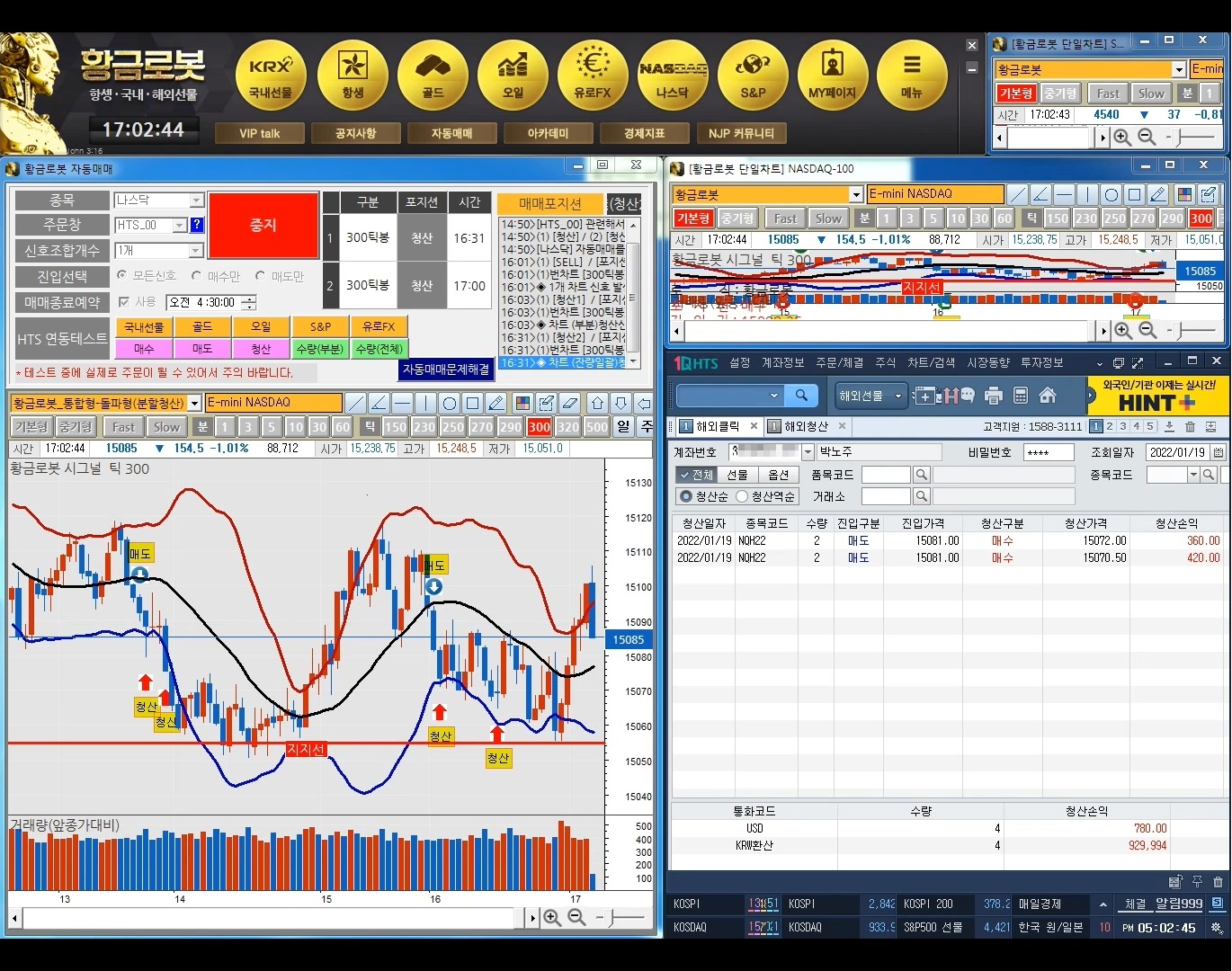Screen dimensions: 1232x971
Task: Open the calculator icon in 1Q HTS
Action: (x=1021, y=396)
